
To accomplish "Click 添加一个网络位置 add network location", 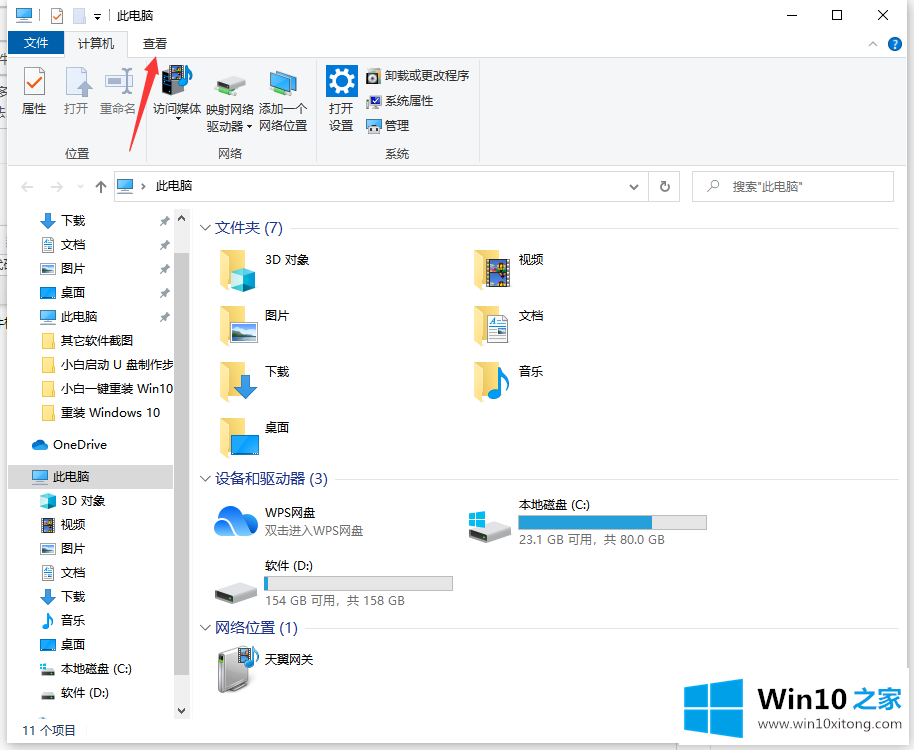I will (283, 101).
